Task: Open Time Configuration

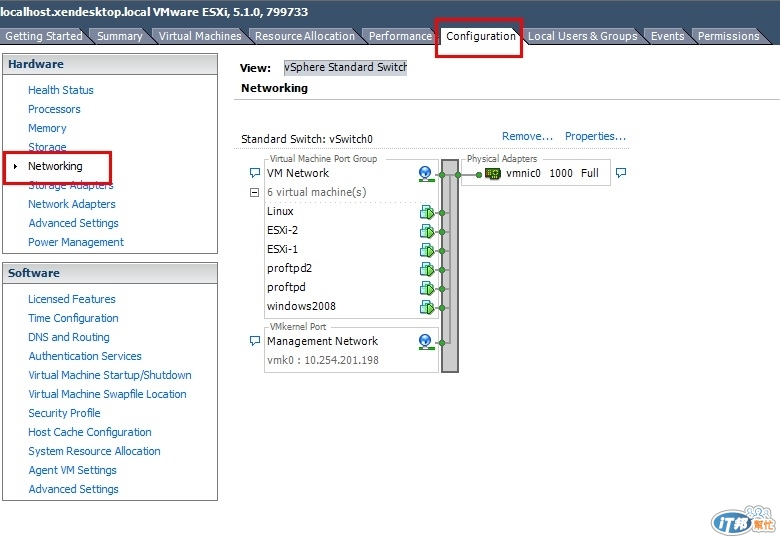Action: pos(73,318)
